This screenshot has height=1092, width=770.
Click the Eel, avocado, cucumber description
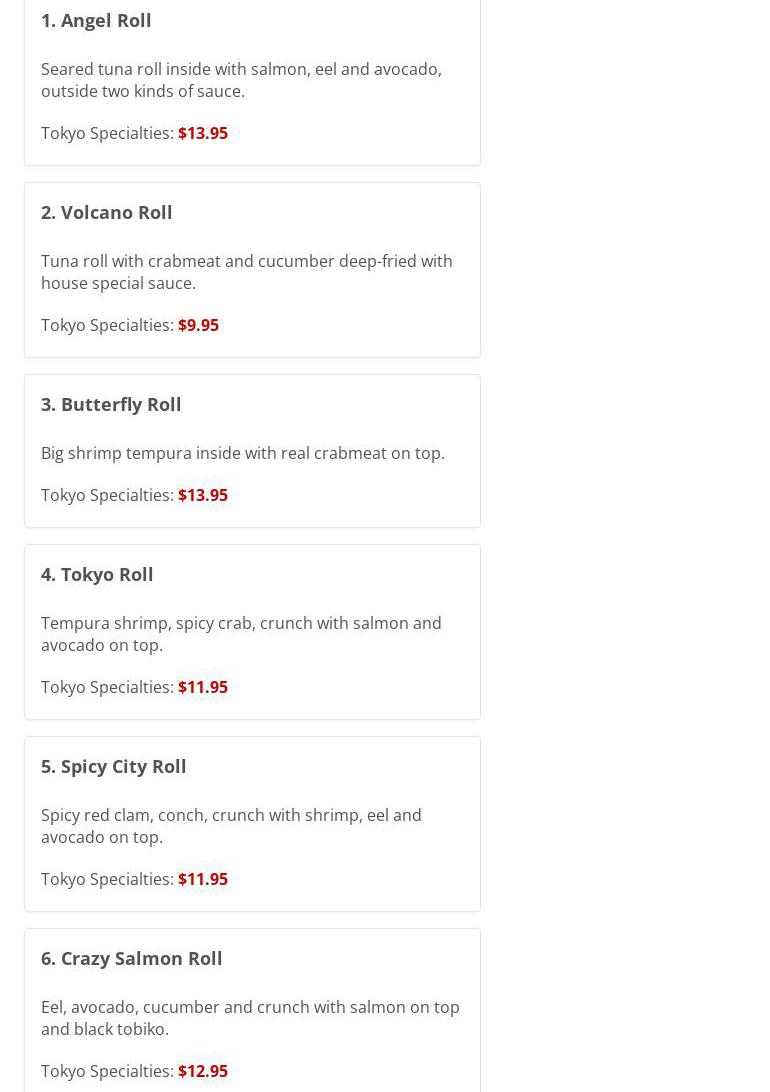[250, 1019]
